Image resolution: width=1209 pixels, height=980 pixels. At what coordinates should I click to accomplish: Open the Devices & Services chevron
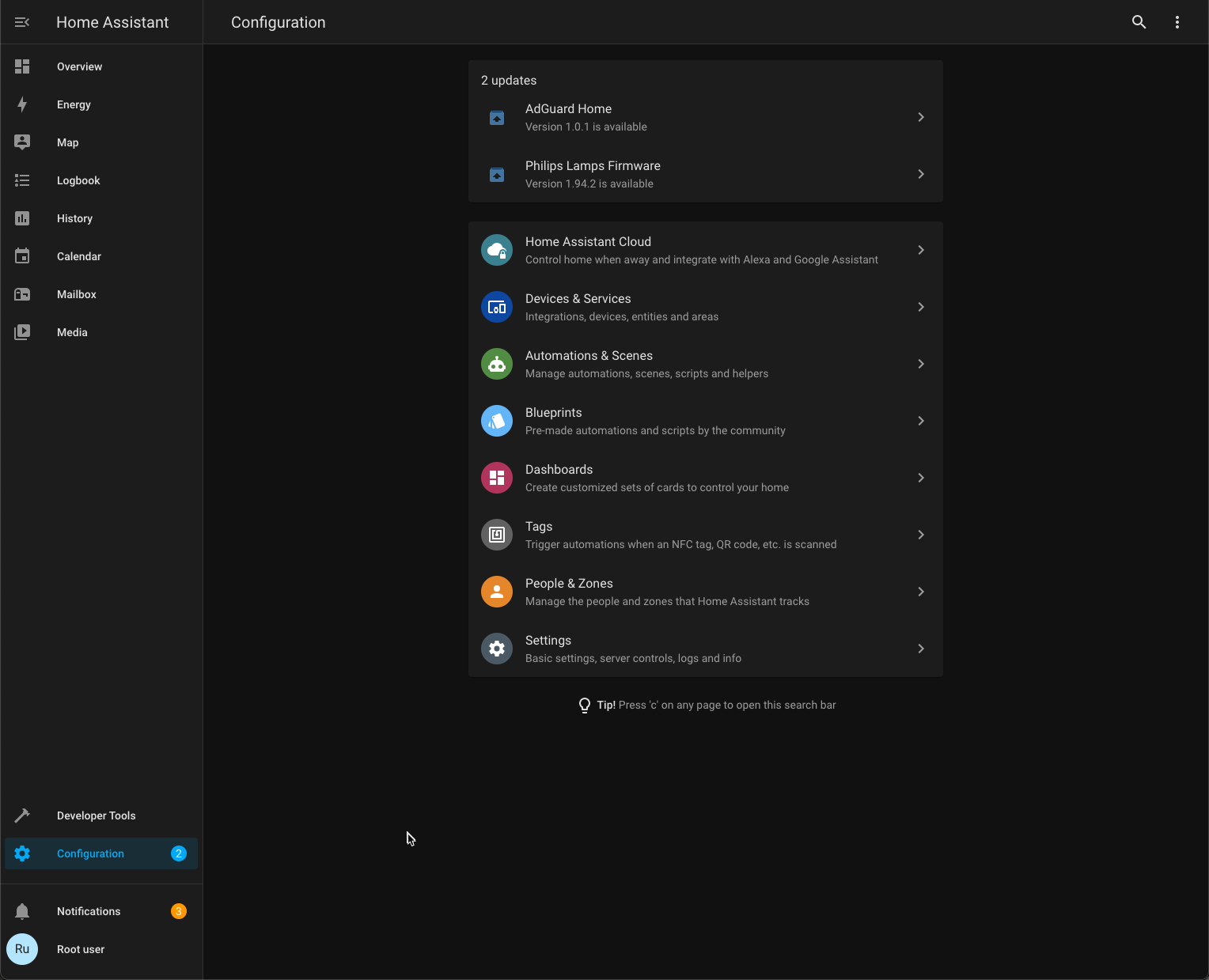(921, 307)
